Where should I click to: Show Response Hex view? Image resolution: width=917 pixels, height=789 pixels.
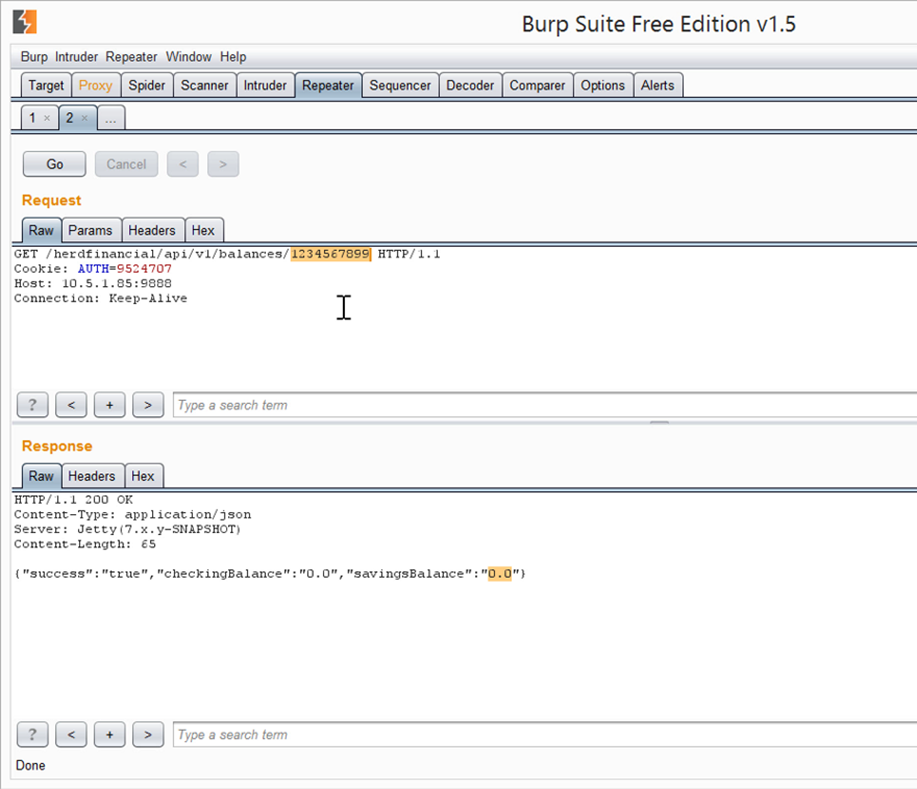(143, 476)
